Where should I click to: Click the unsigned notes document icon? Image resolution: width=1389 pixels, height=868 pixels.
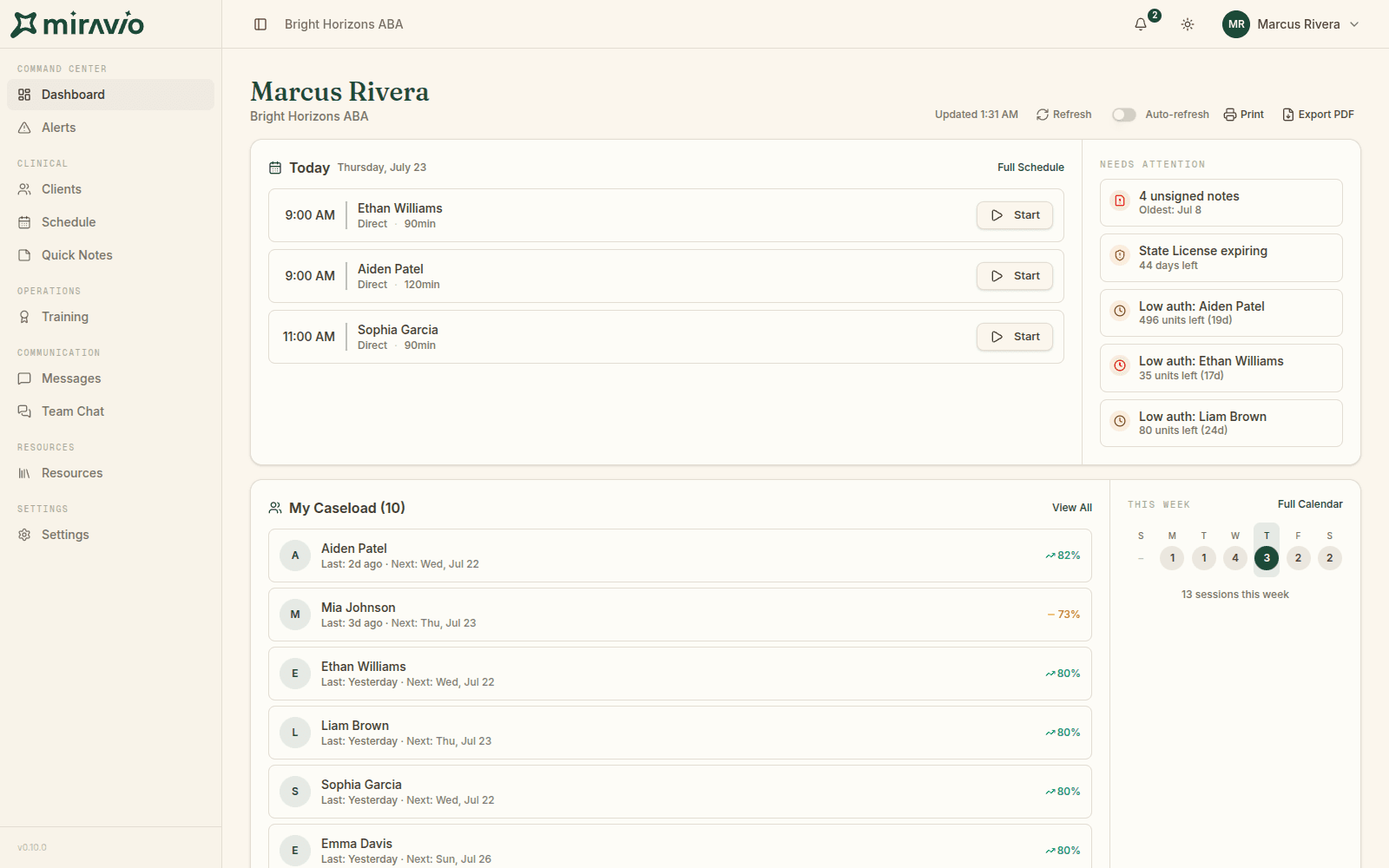point(1120,201)
